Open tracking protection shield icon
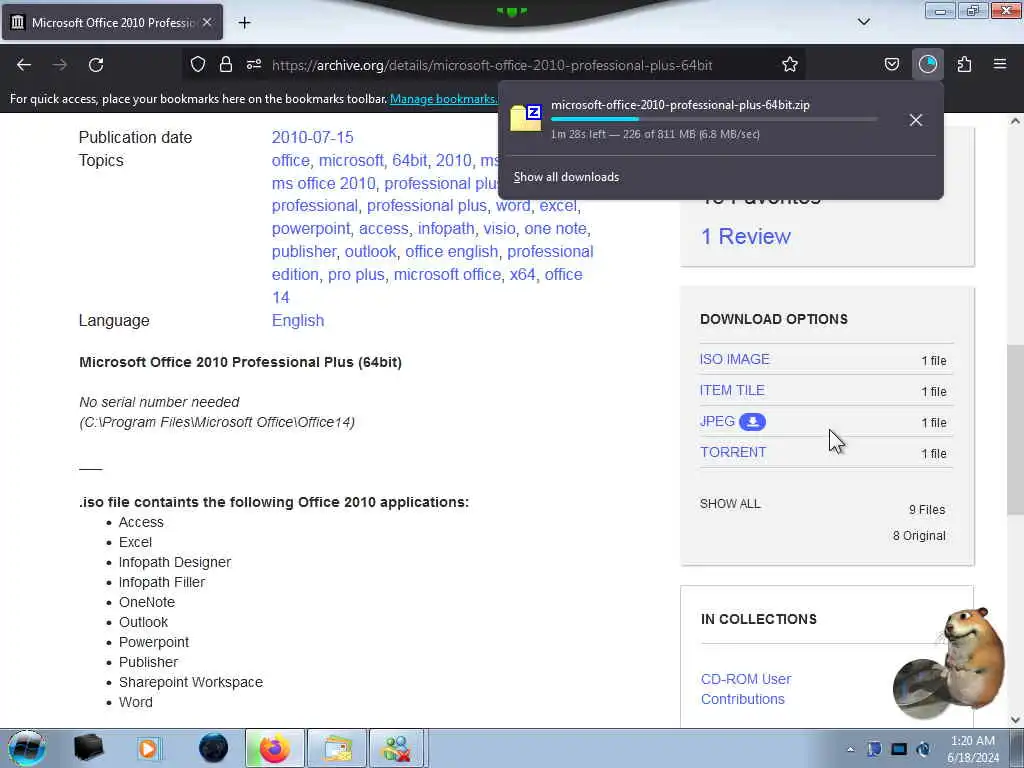 click(198, 64)
